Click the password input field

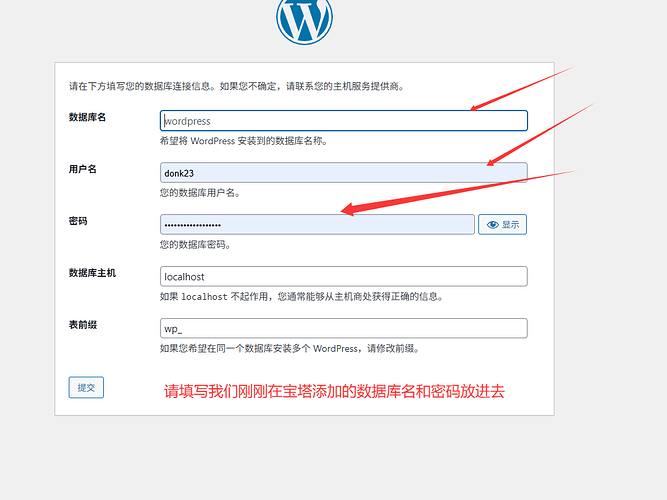317,224
